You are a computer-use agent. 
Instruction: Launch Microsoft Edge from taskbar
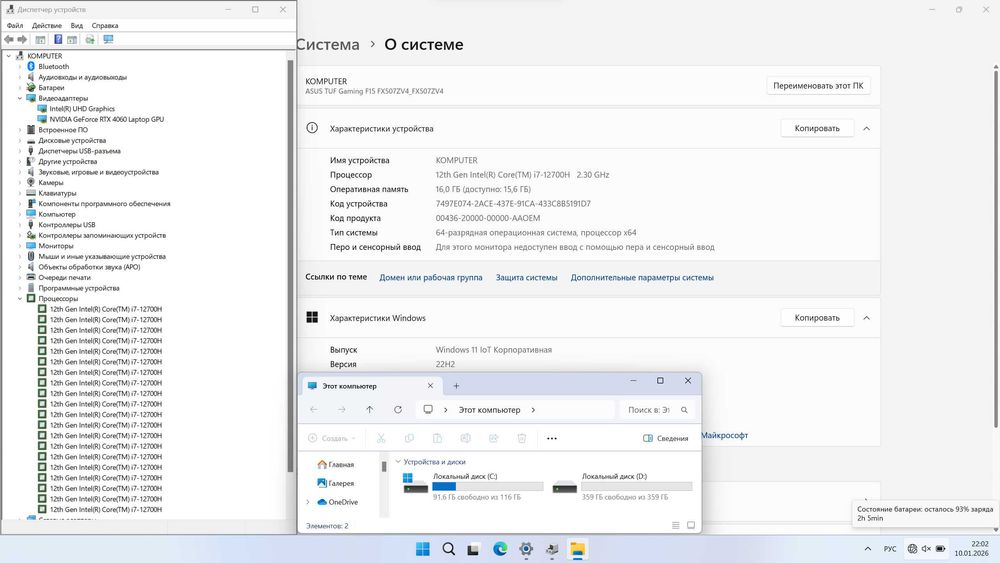500,549
